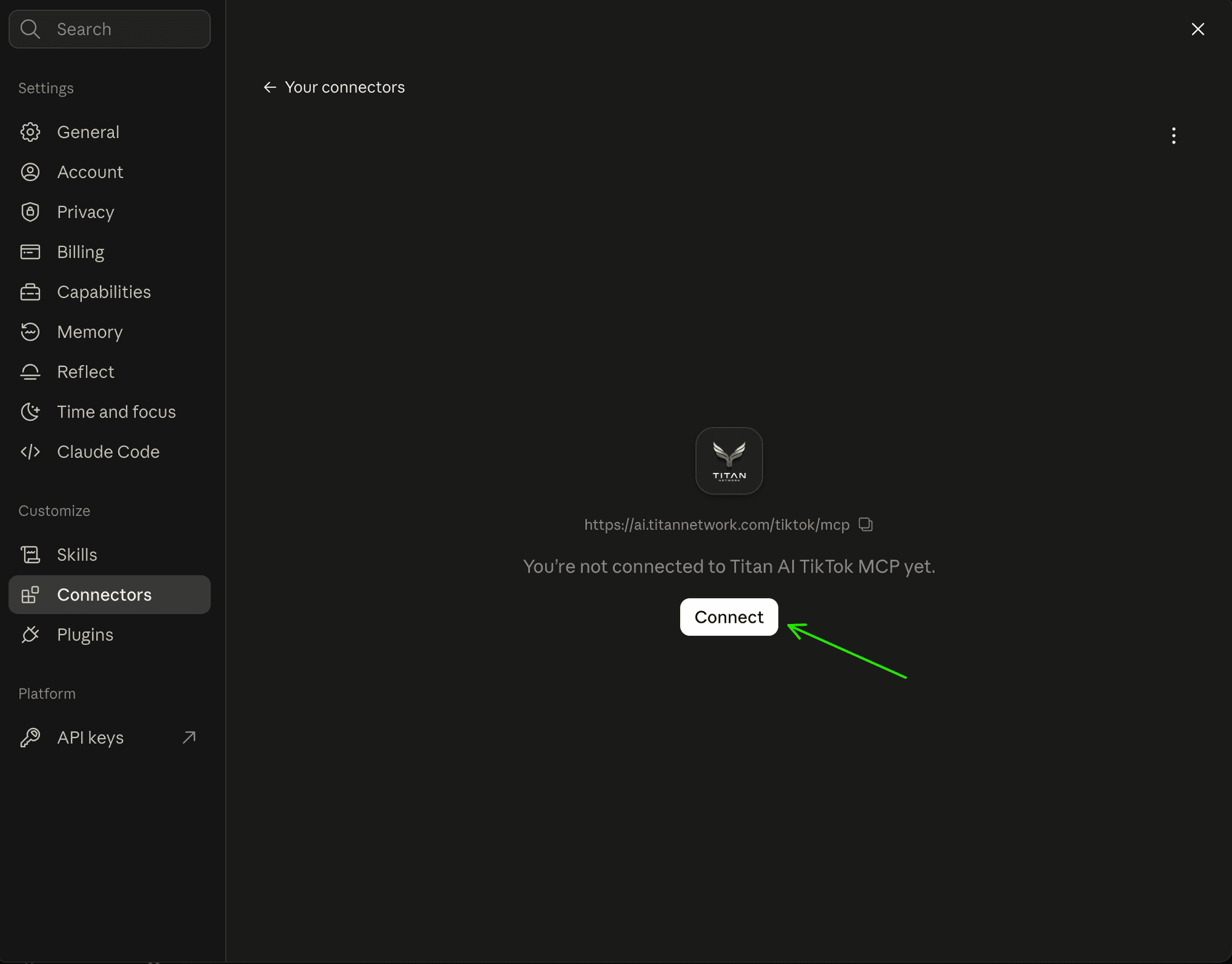Open Capabilities settings

[x=110, y=292]
